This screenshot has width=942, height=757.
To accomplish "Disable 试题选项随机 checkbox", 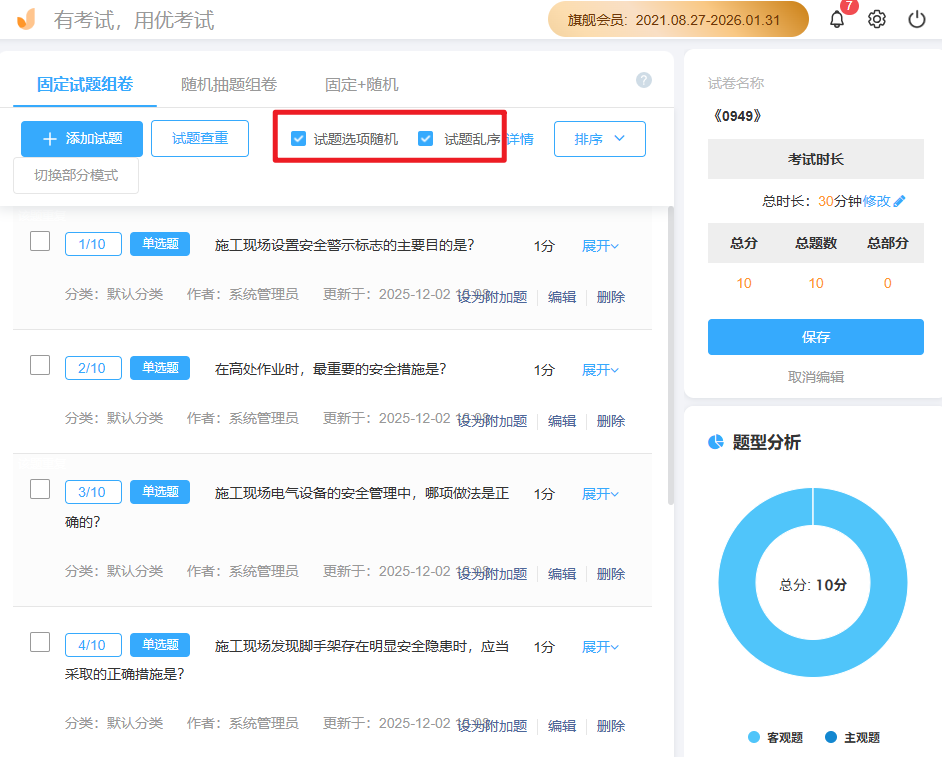I will 297,138.
